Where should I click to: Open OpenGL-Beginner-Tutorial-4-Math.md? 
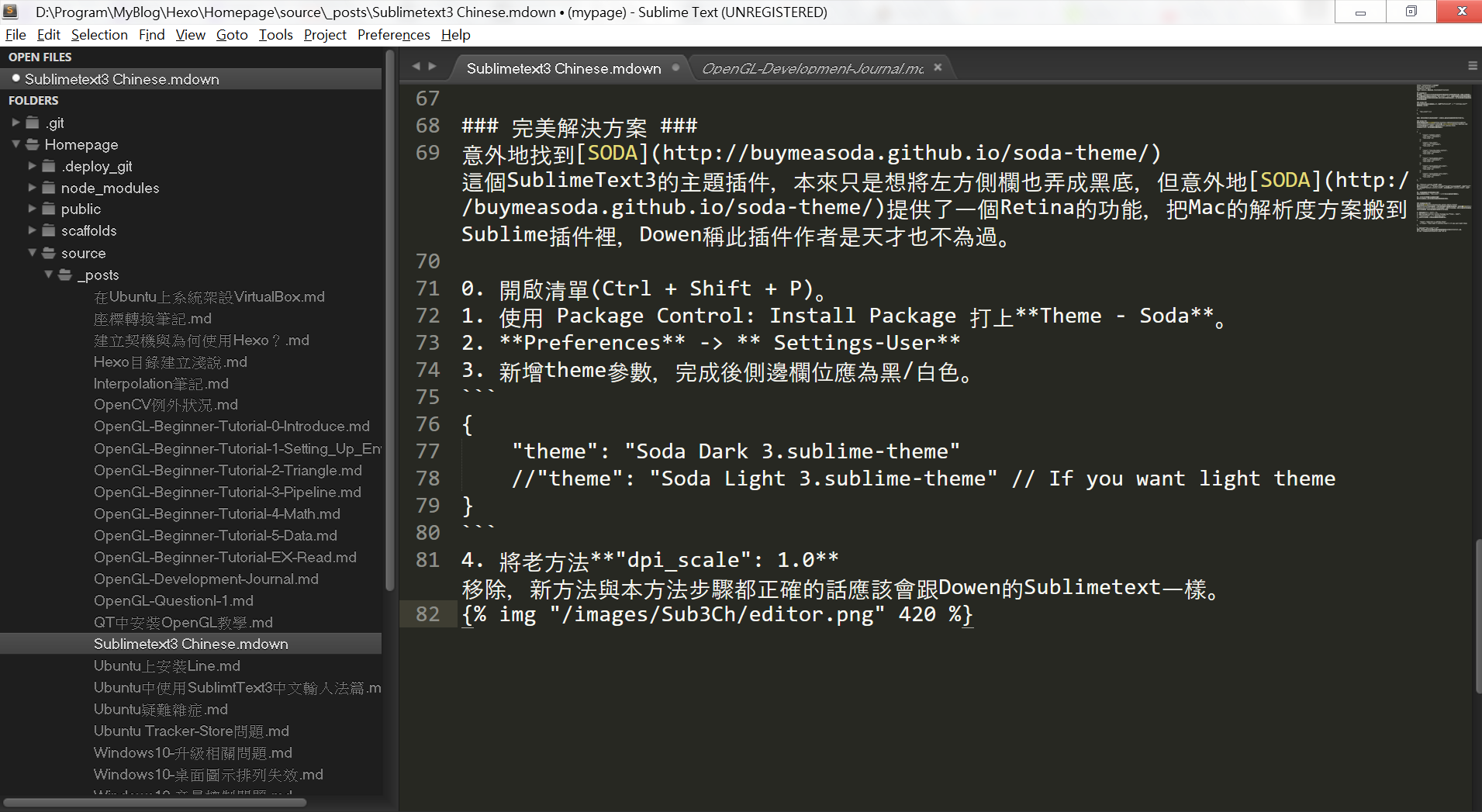[x=217, y=514]
